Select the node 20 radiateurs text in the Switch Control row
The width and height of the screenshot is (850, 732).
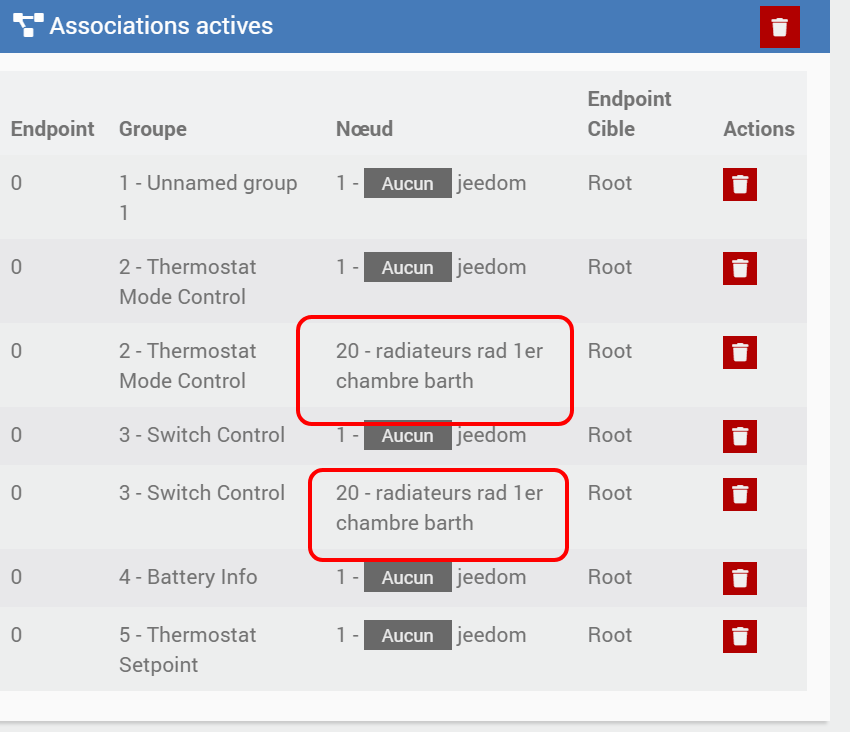[439, 508]
